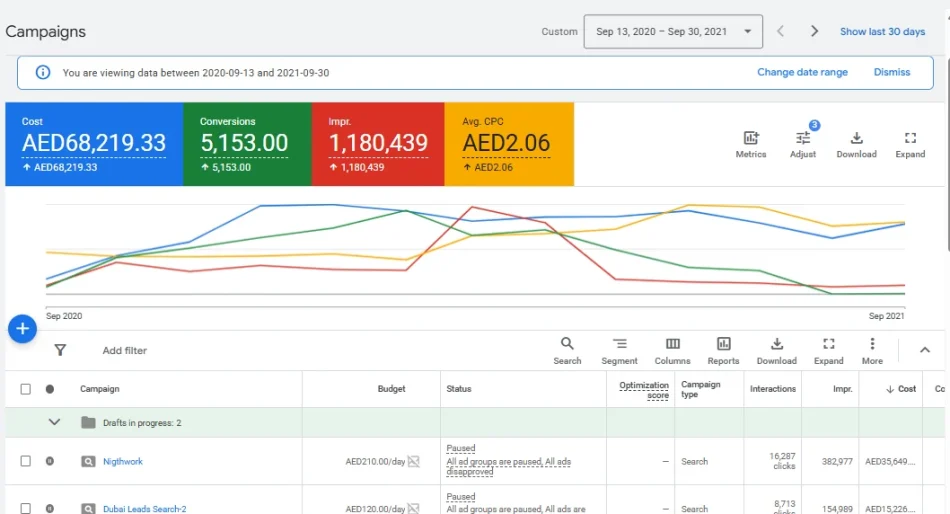Screen dimensions: 950x514
Task: Select the Nigthwork campaign checkbox
Action: click(x=25, y=461)
